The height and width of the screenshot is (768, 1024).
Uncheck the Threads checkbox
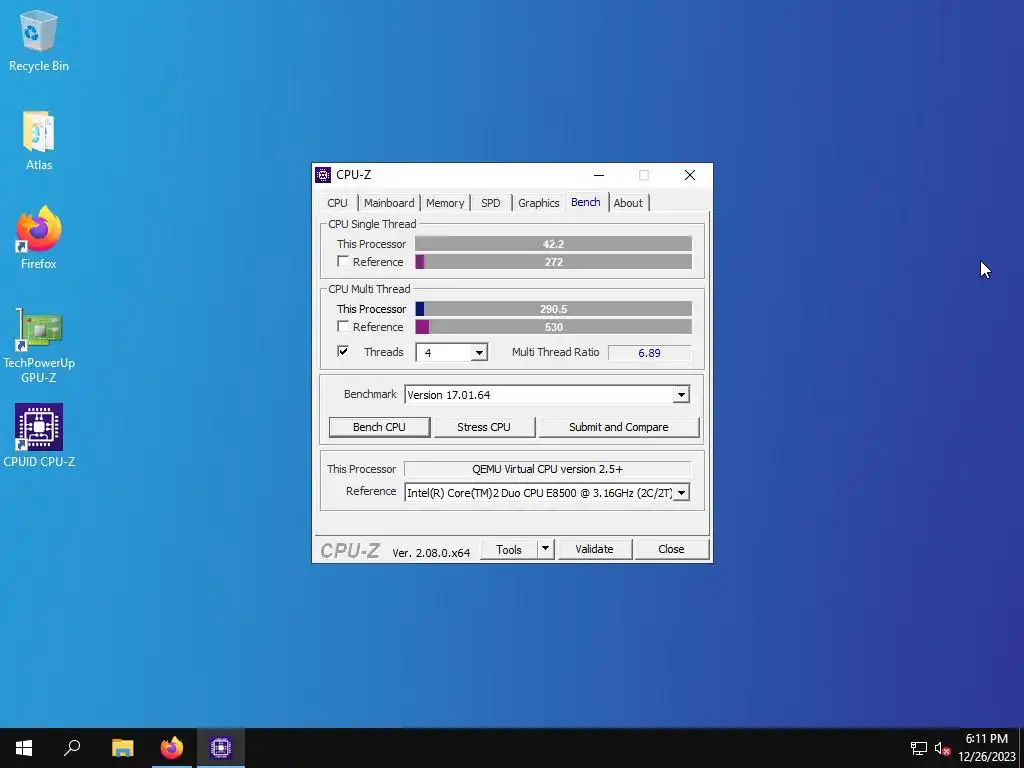click(343, 351)
